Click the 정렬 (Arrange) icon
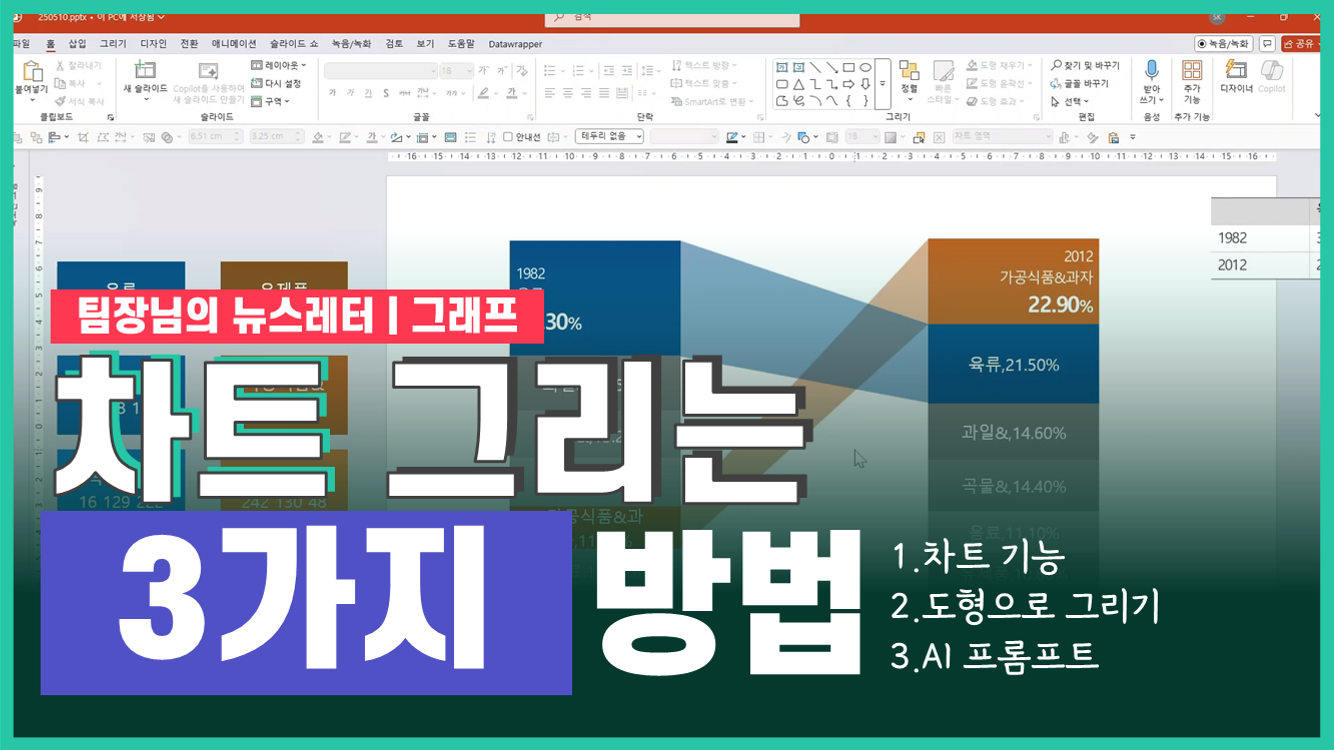The height and width of the screenshot is (750, 1334). [x=909, y=71]
